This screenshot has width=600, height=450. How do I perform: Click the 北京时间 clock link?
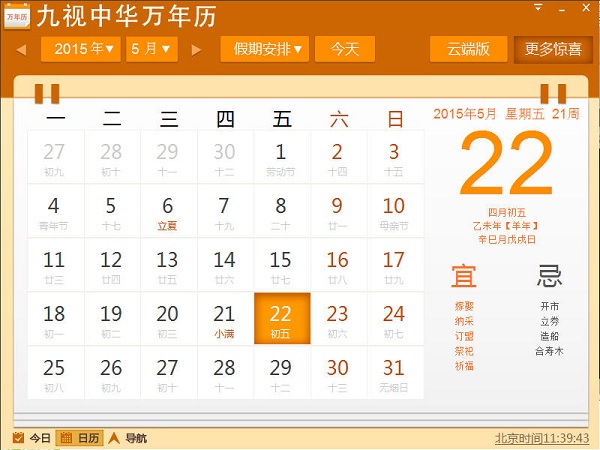[542, 438]
